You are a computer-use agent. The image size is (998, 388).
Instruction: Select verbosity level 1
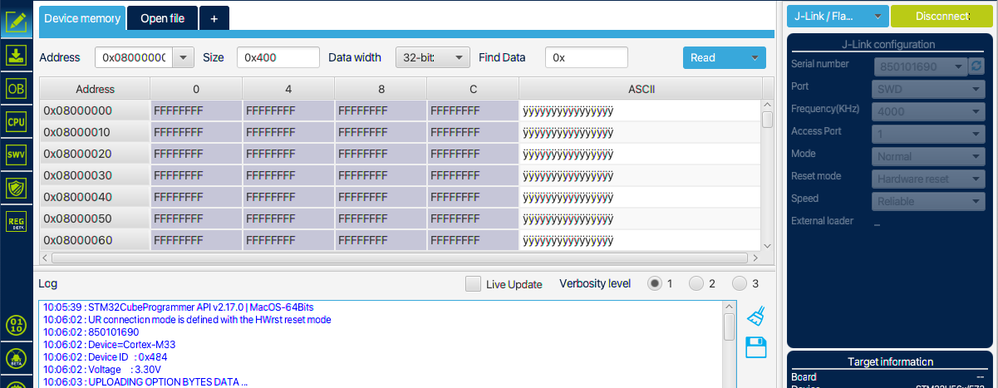point(654,284)
